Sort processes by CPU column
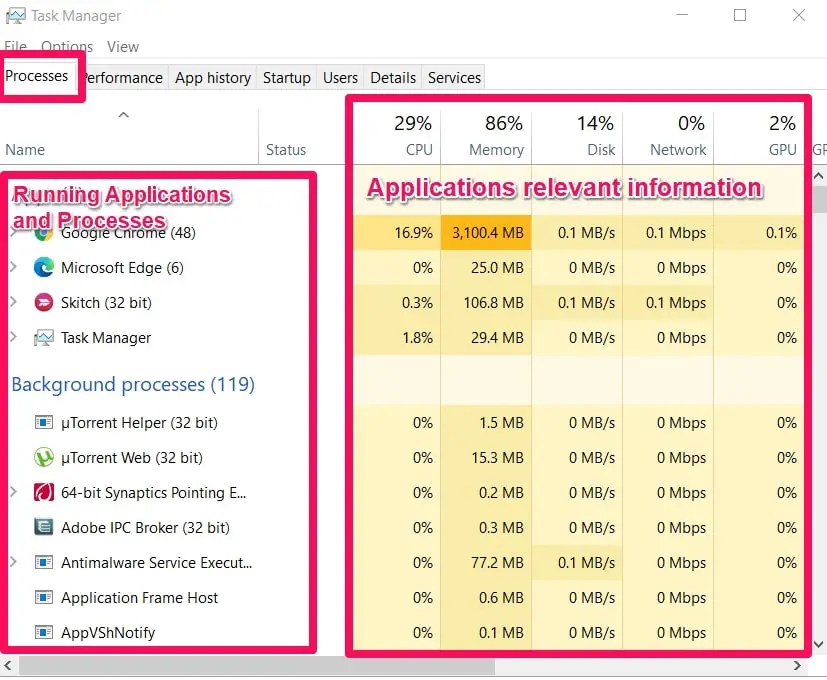Viewport: 827px width, 680px height. click(x=397, y=137)
